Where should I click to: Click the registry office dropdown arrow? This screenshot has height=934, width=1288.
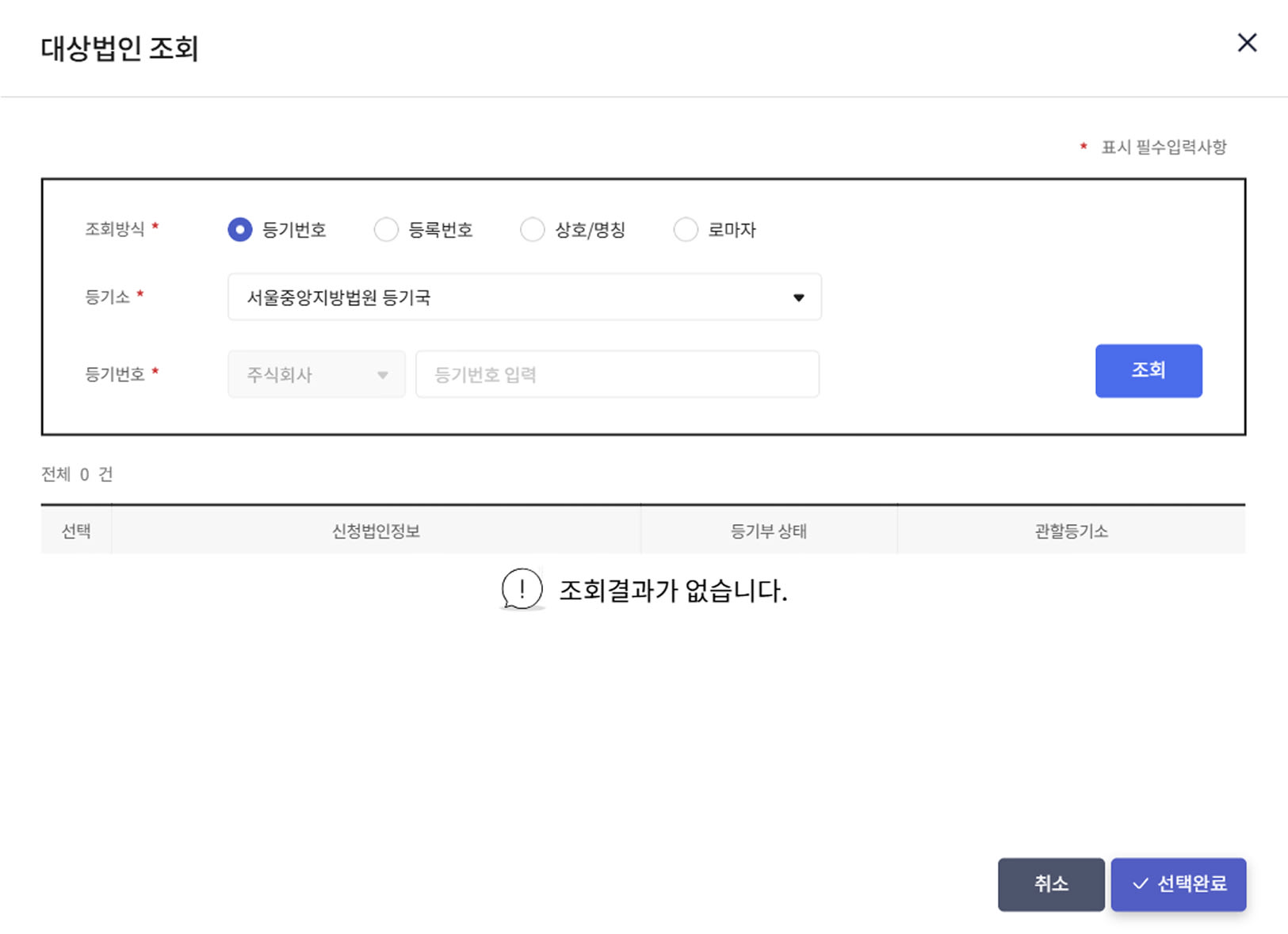(x=798, y=297)
